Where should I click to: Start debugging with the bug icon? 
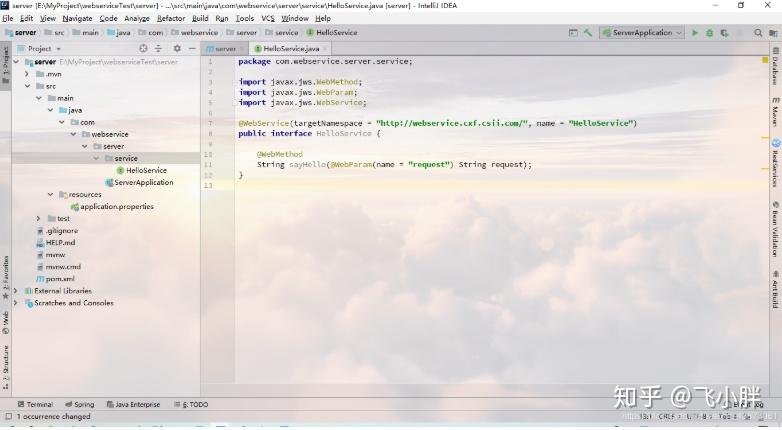(710, 33)
